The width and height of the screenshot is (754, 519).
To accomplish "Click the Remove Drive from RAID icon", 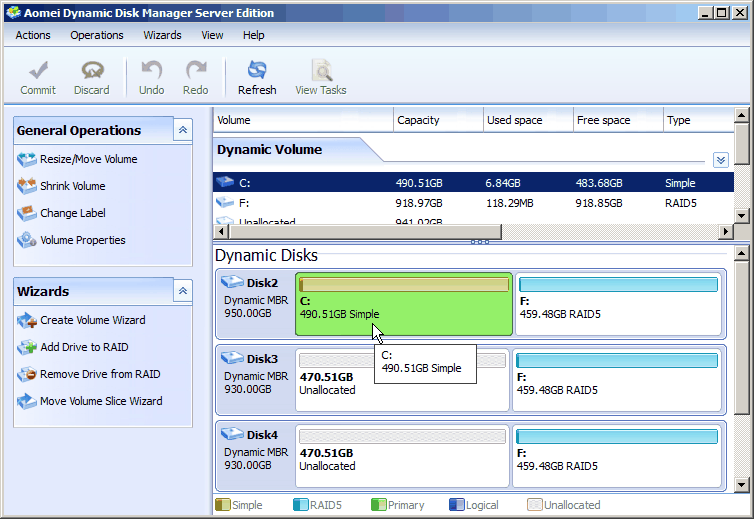I will click(27, 374).
